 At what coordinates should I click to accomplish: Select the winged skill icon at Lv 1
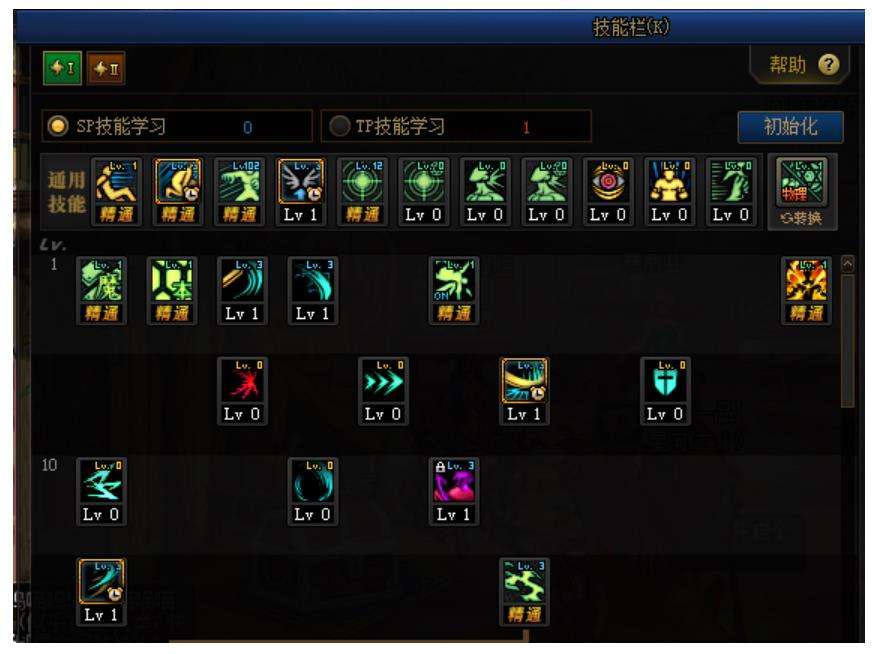pos(300,182)
